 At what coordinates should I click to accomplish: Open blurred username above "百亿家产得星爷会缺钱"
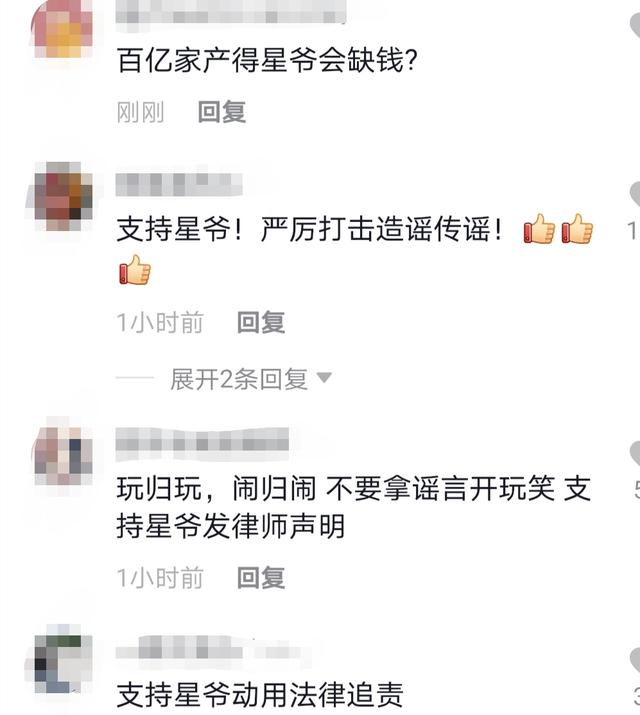coord(231,12)
